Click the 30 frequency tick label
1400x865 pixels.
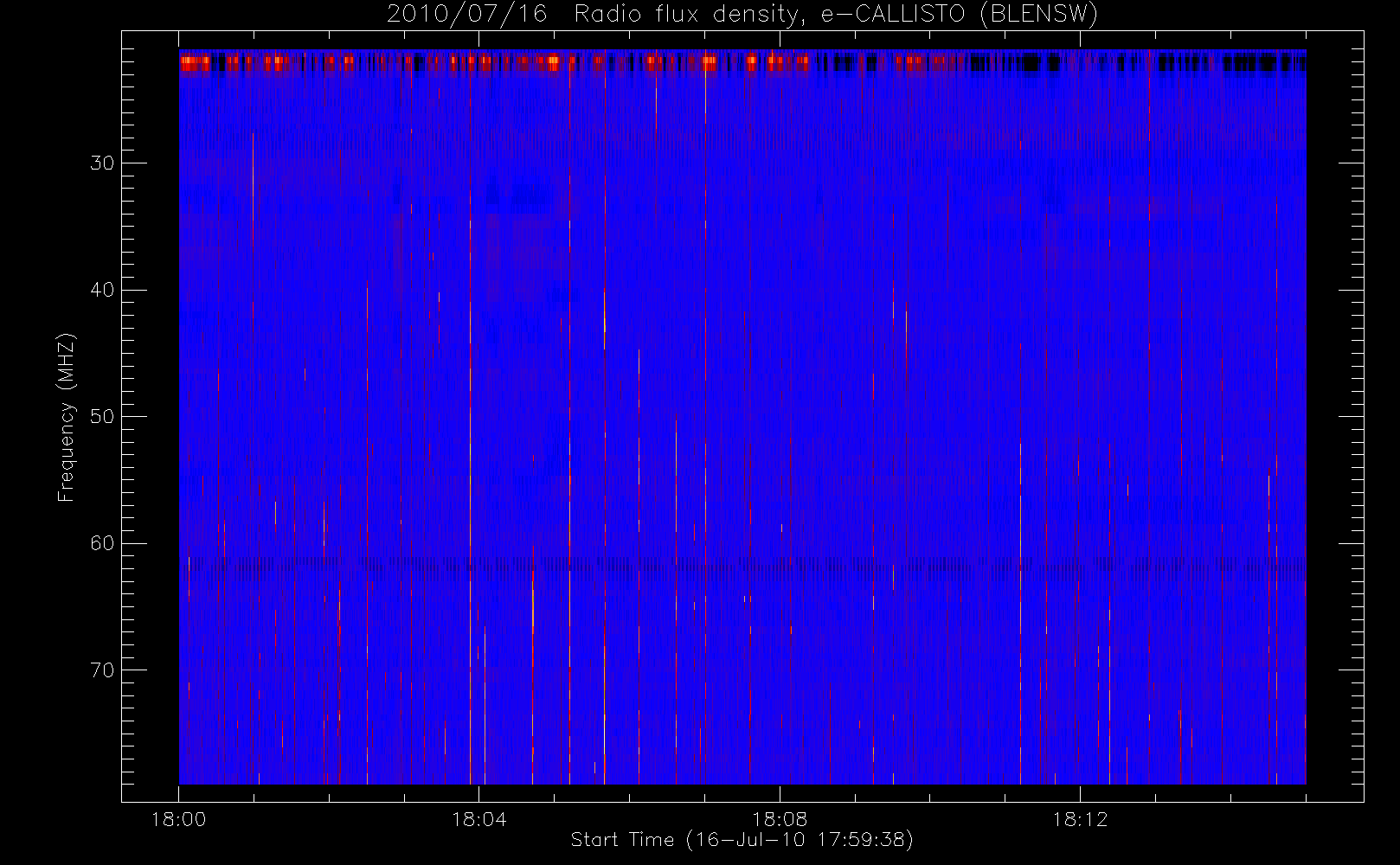(x=101, y=163)
